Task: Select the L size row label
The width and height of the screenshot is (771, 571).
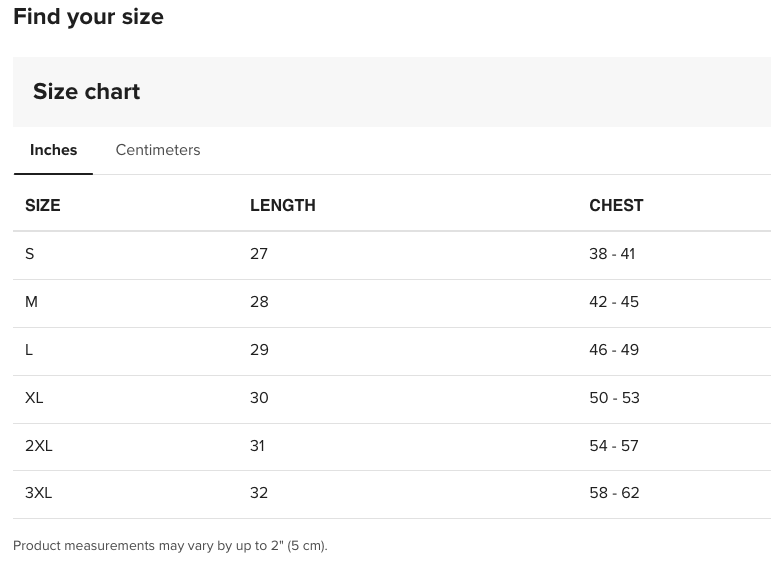Action: [29, 350]
